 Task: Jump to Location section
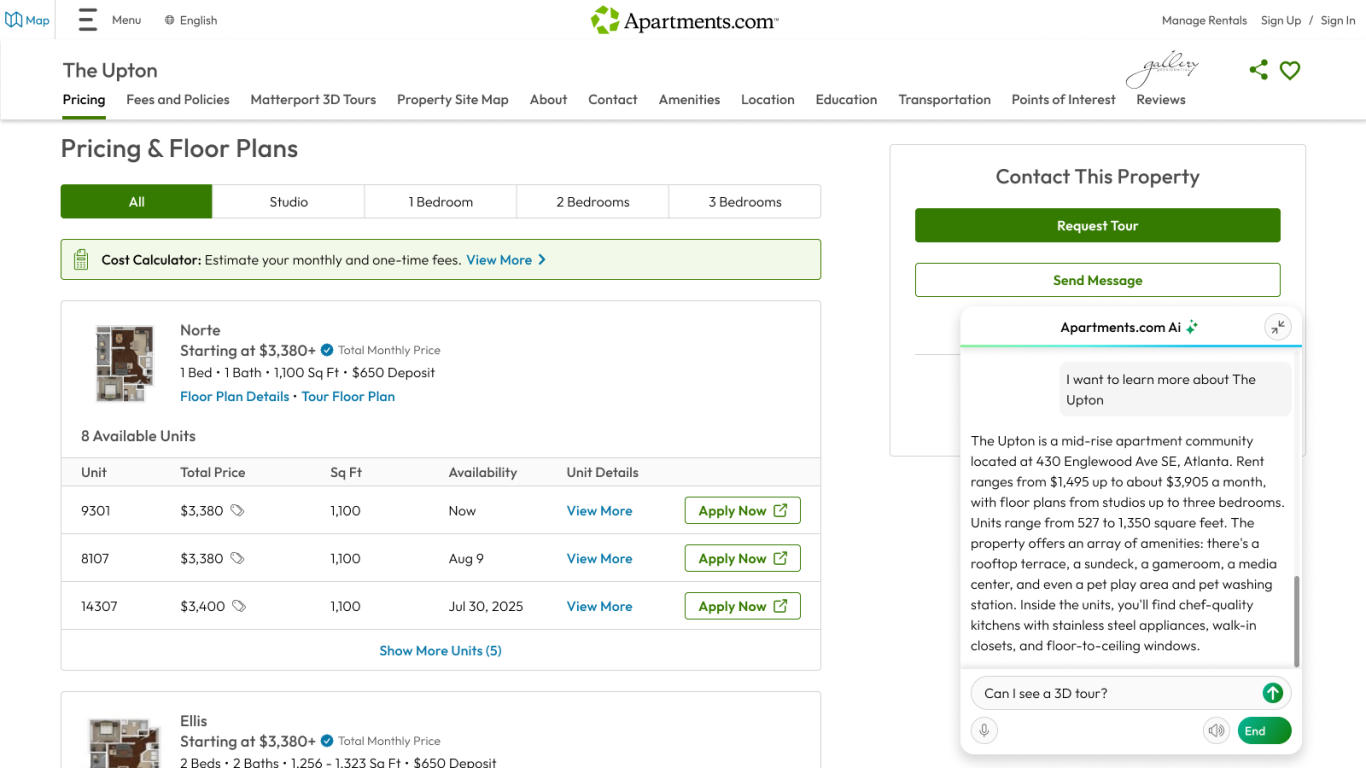pos(768,100)
